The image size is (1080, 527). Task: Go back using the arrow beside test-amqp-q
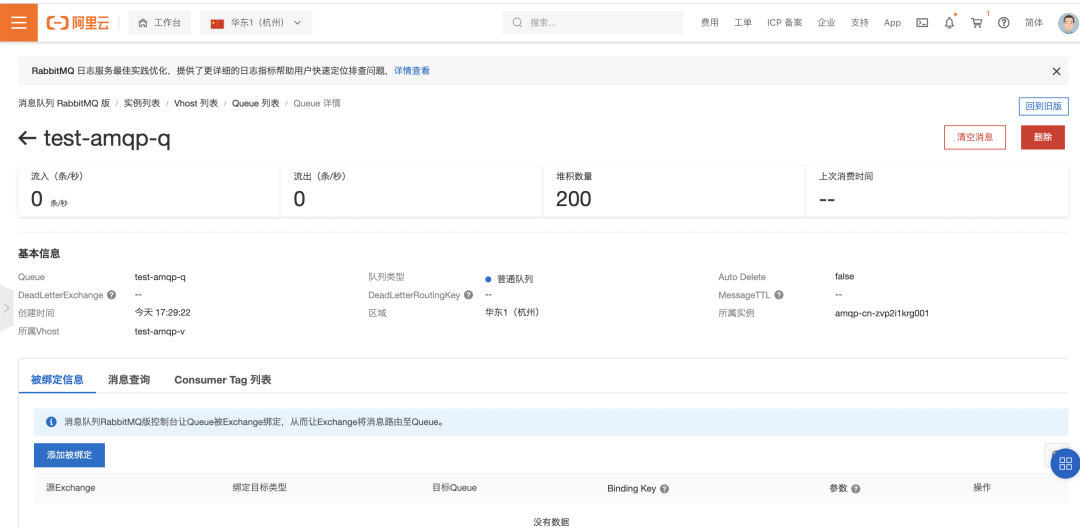coord(27,138)
